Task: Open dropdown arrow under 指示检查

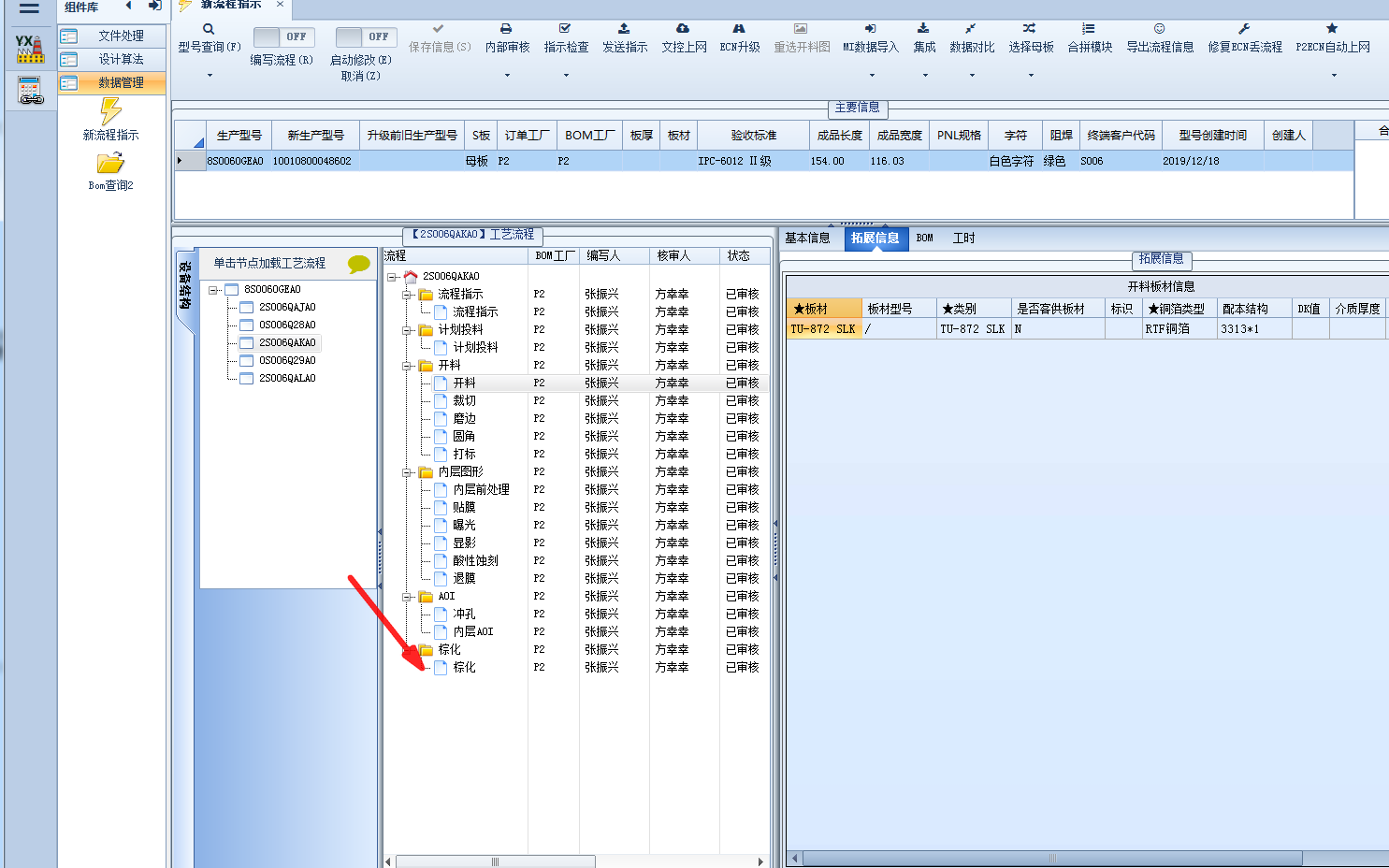Action: 566,76
